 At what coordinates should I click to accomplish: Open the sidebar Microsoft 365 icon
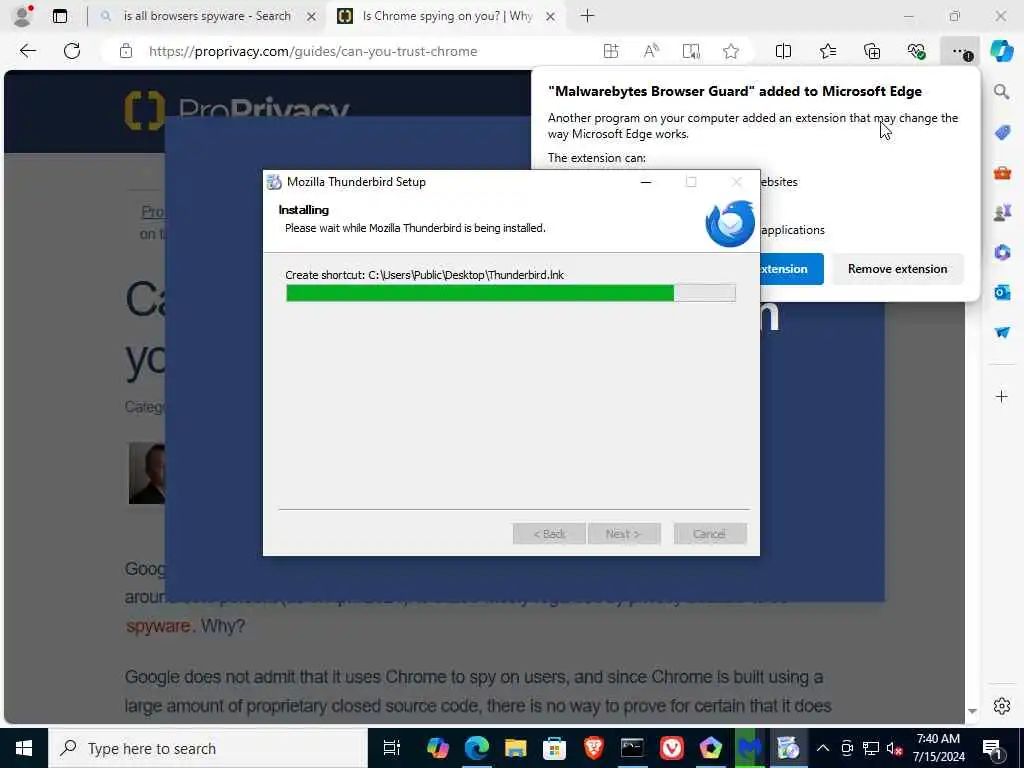1002,252
